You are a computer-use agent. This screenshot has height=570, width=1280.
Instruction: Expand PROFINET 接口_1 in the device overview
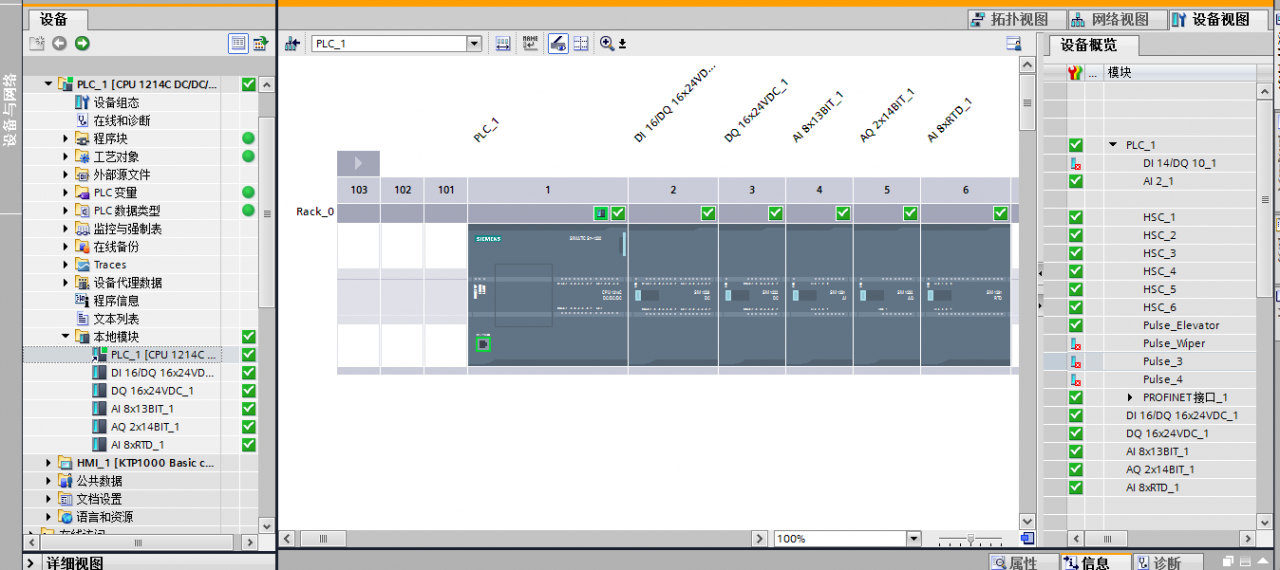[1130, 397]
